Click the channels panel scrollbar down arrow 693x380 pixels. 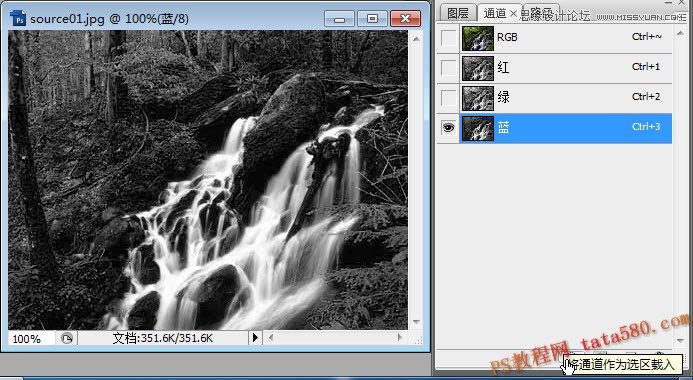[x=680, y=341]
